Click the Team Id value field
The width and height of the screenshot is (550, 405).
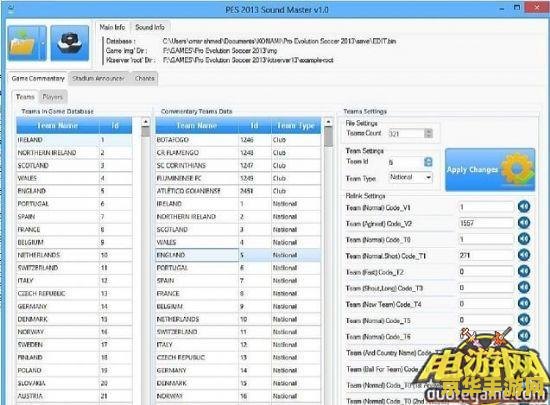pos(406,162)
